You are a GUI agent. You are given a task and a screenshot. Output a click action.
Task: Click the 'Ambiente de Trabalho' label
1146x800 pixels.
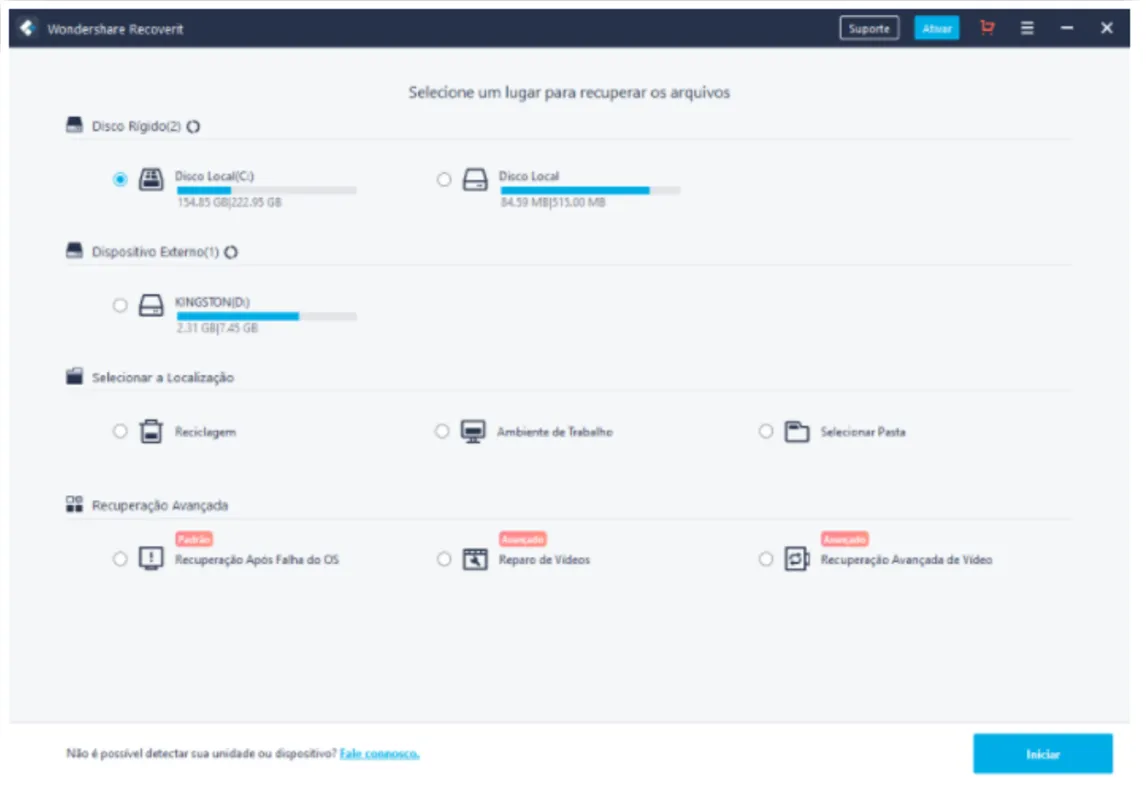(555, 432)
